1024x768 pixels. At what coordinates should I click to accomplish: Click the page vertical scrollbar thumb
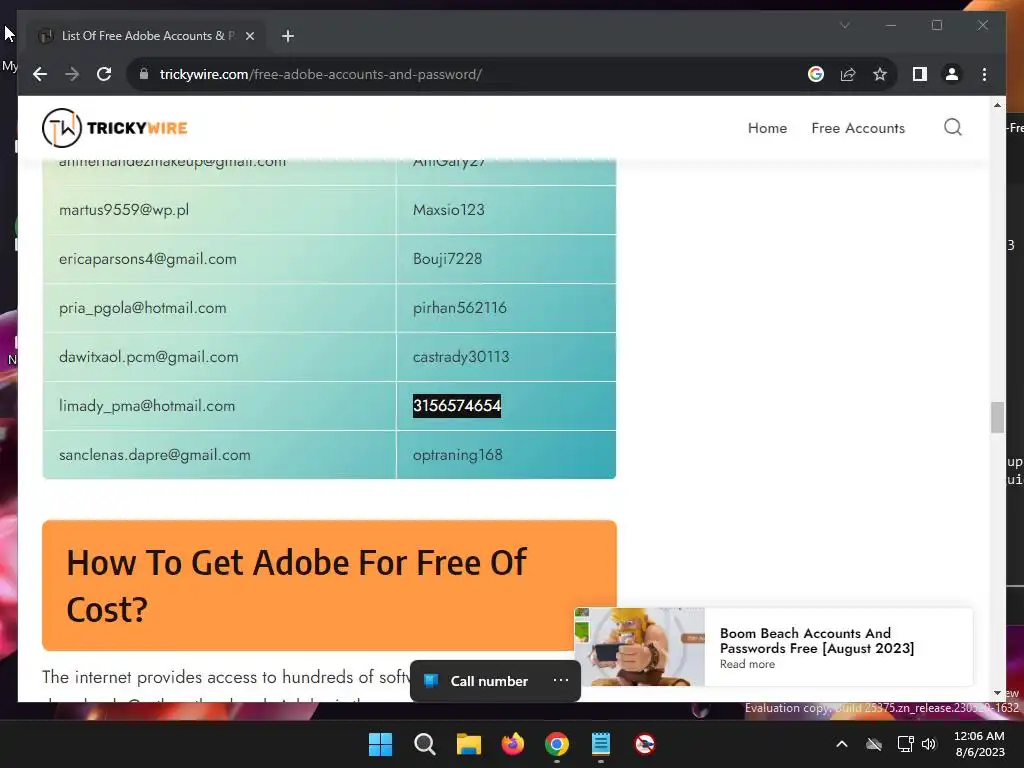(997, 417)
